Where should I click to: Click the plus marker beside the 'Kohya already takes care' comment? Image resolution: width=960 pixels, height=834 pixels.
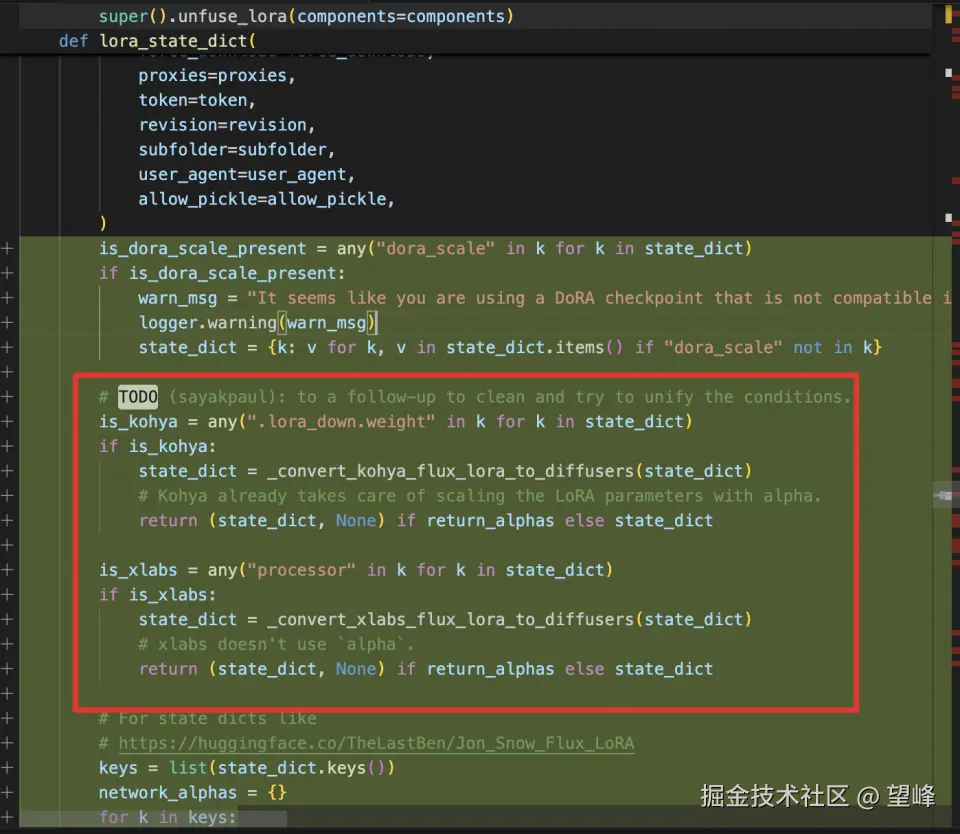(x=7, y=495)
